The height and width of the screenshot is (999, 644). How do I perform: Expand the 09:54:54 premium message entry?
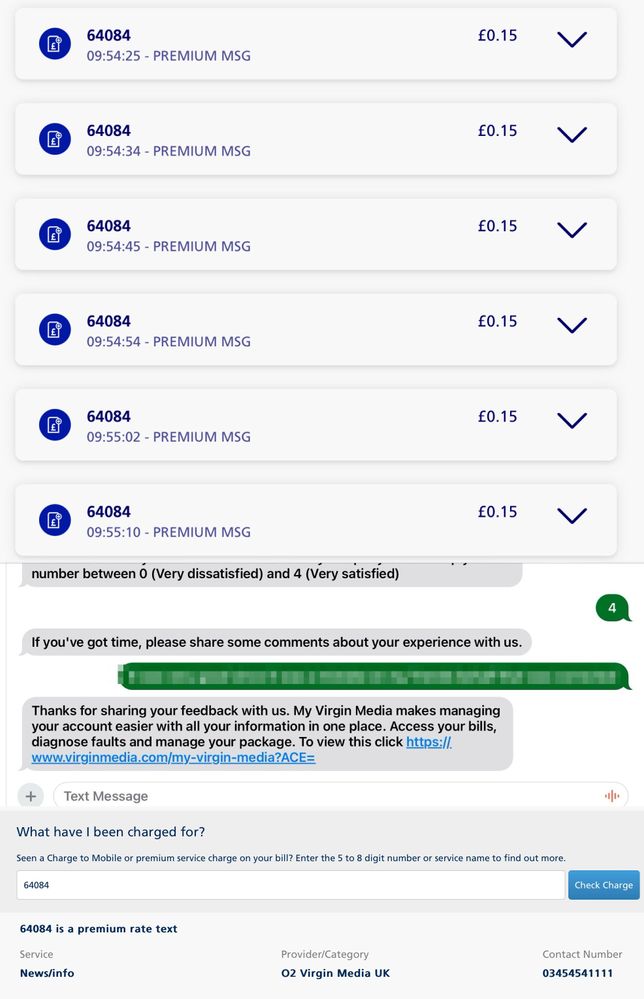572,325
